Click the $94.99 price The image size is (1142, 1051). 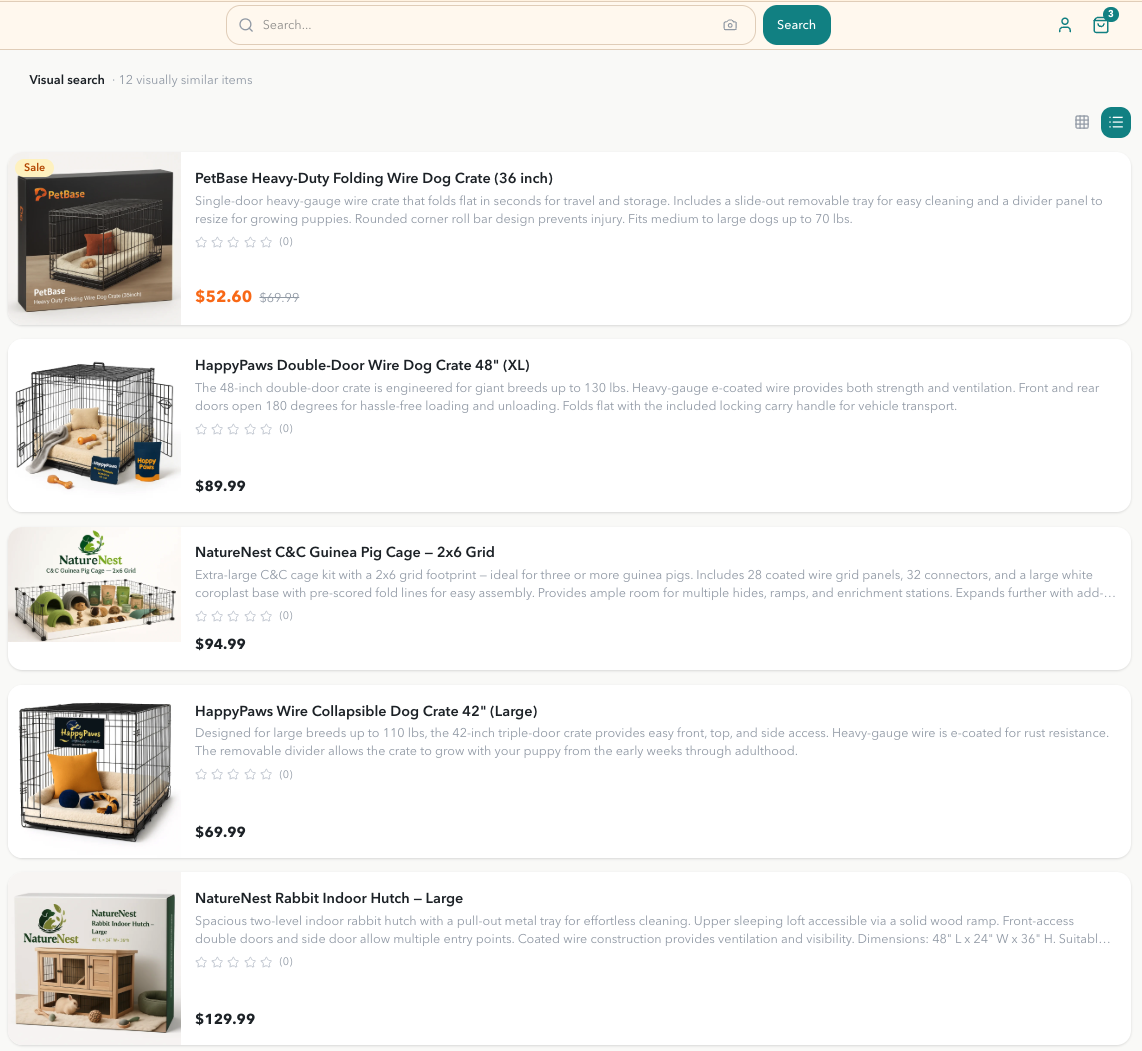click(x=221, y=644)
